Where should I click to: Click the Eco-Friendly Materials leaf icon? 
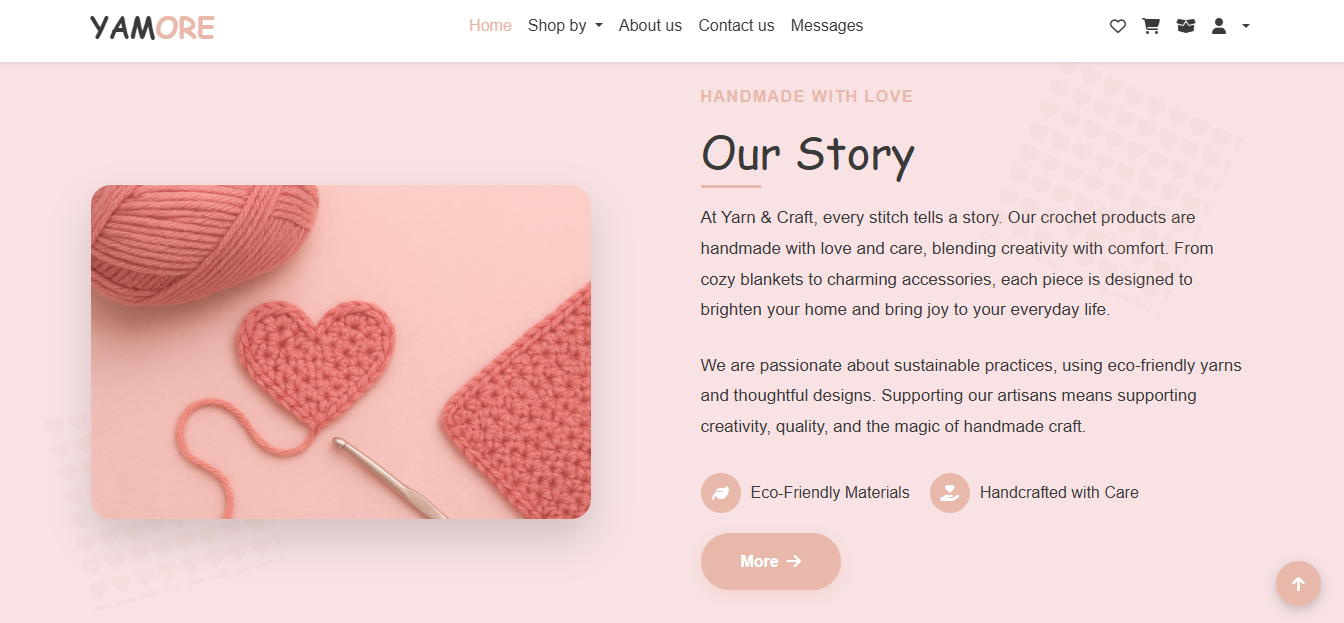pos(720,493)
